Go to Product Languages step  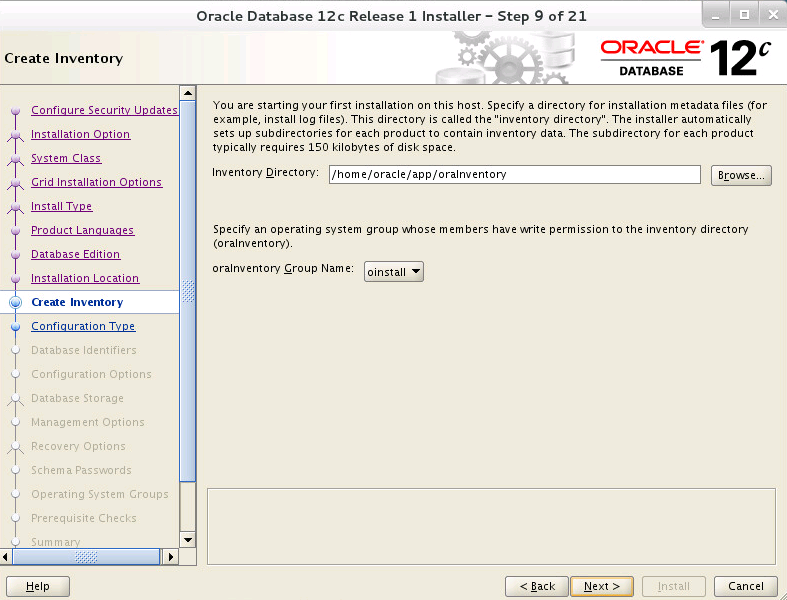pyautogui.click(x=82, y=230)
